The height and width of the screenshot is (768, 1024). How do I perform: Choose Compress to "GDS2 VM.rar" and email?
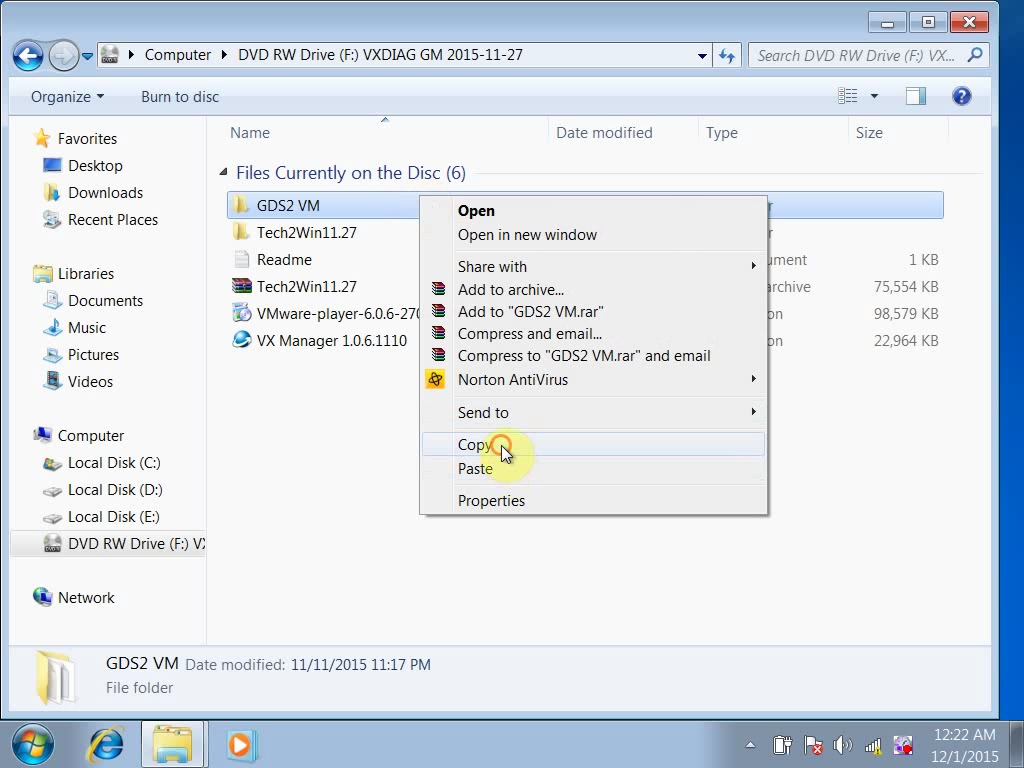[x=593, y=356]
